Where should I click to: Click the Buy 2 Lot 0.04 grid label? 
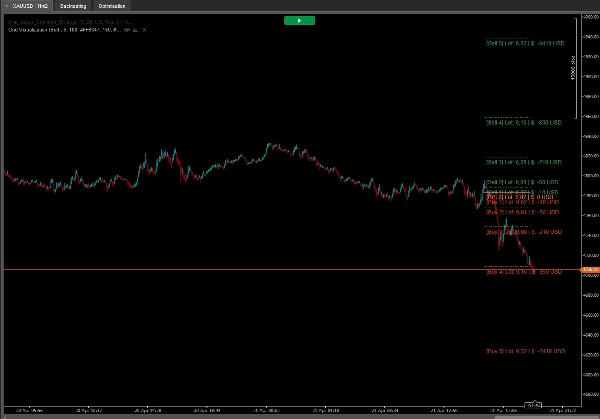(x=522, y=212)
